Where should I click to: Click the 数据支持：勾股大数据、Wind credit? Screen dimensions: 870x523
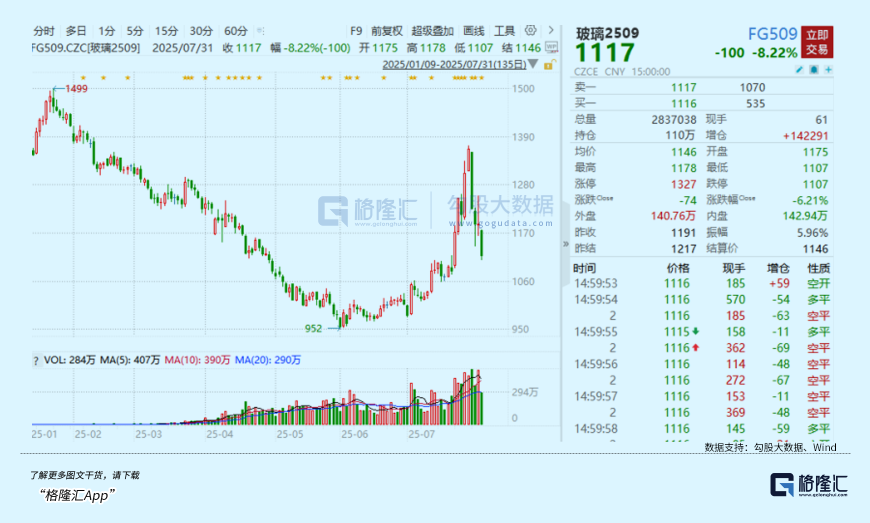click(770, 447)
